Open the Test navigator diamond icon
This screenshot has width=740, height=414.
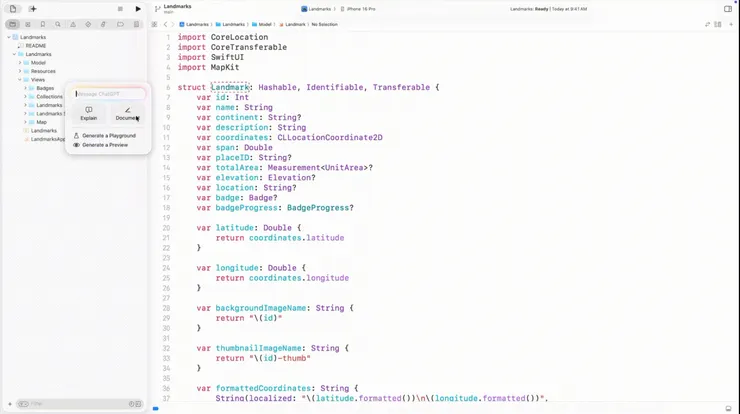[88, 24]
